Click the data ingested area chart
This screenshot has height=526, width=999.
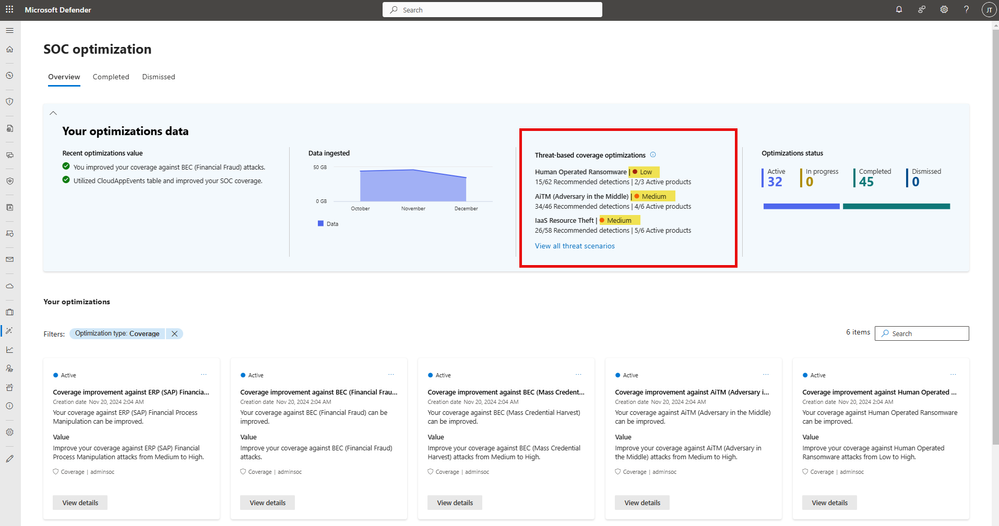coord(413,185)
